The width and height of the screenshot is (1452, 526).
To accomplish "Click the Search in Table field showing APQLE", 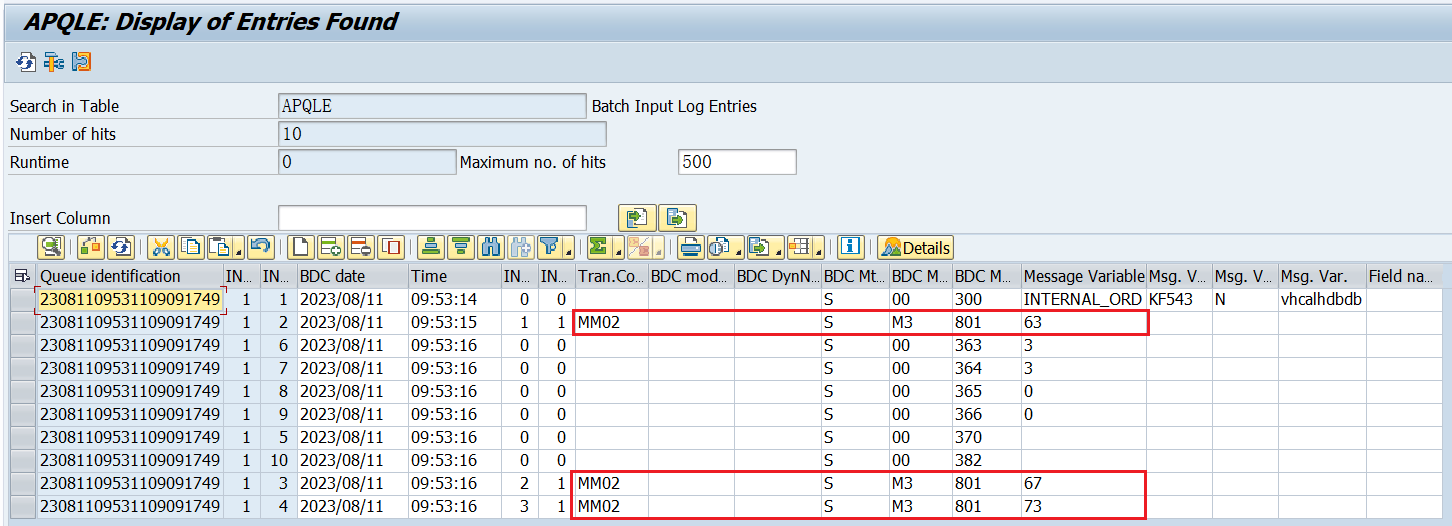I will [x=432, y=106].
